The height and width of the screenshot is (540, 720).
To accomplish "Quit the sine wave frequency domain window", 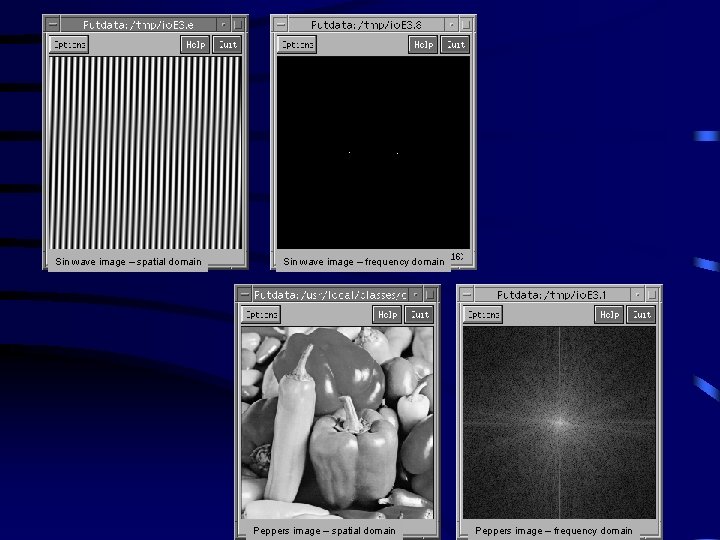I will point(456,45).
